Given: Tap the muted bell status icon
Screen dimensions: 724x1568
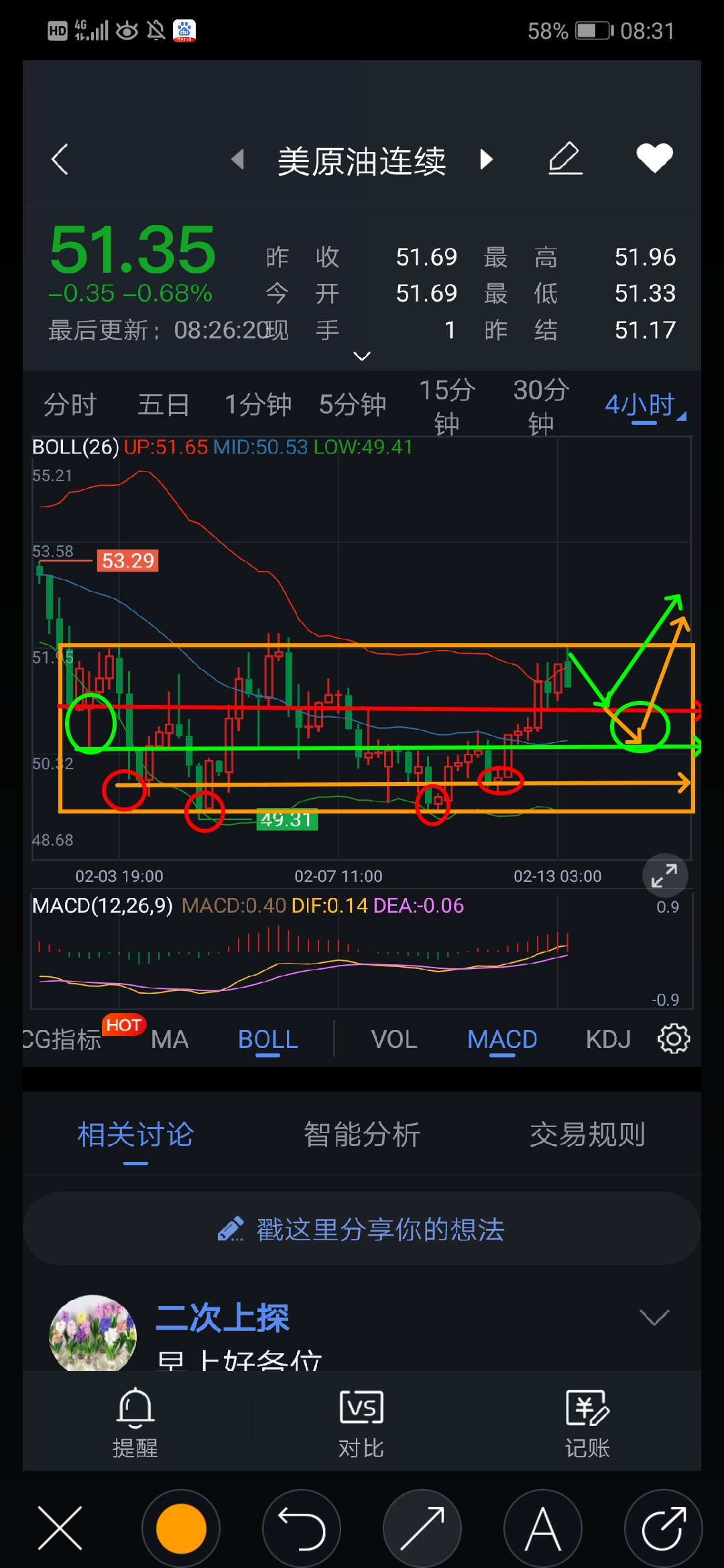Looking at the screenshot, I should tap(156, 30).
